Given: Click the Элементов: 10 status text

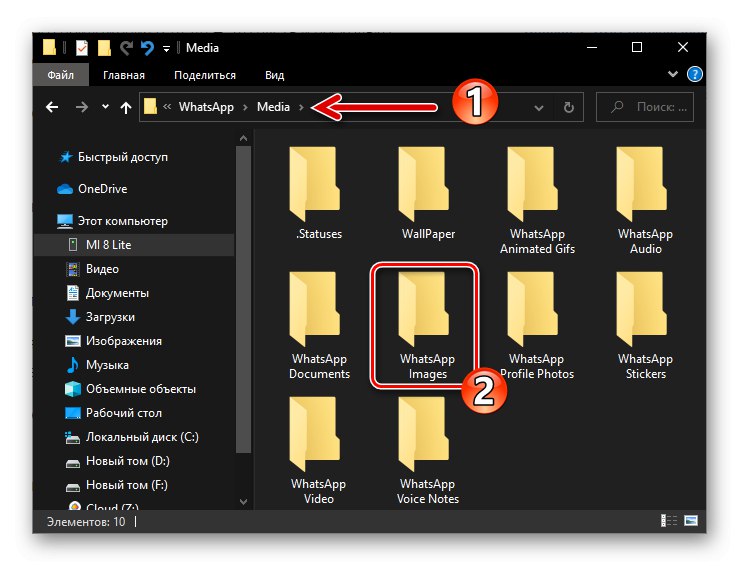Looking at the screenshot, I should coord(86,522).
